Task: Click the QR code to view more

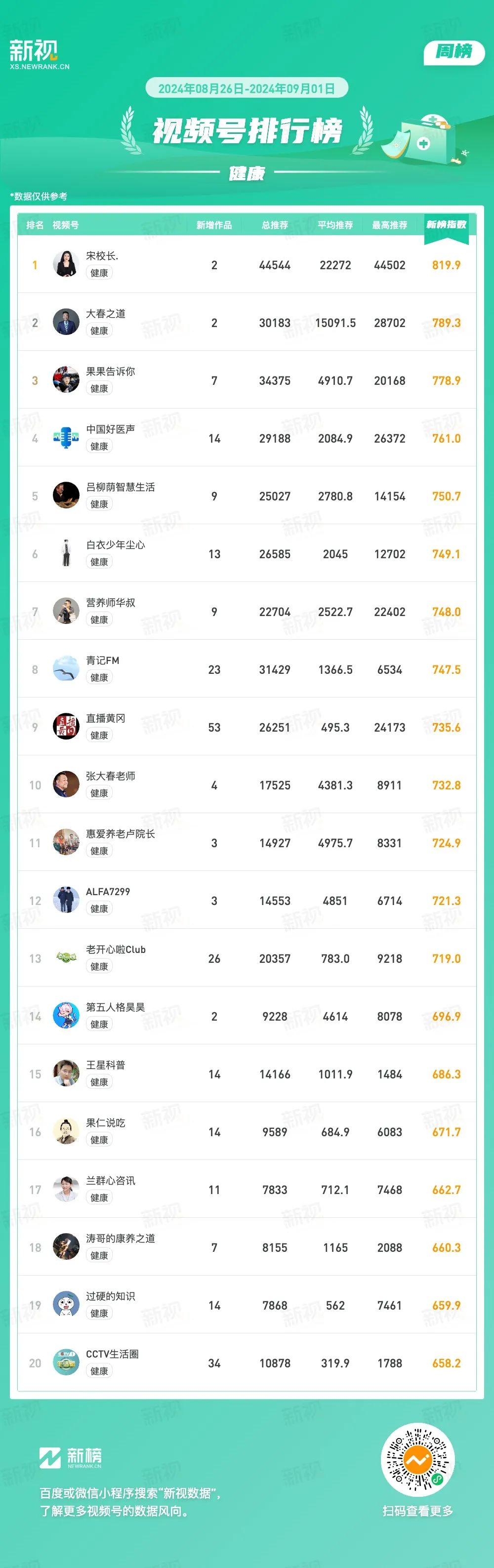Action: click(417, 1460)
